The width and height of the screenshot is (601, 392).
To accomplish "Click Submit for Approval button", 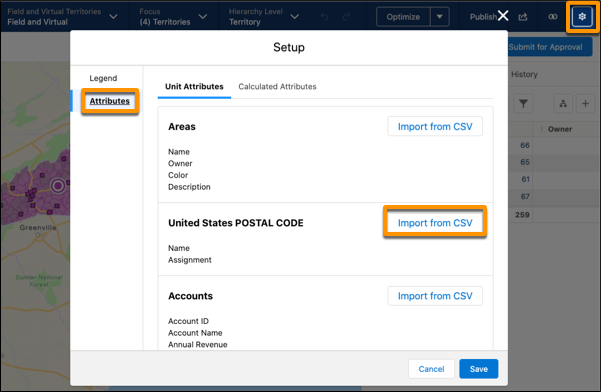I will (x=550, y=47).
